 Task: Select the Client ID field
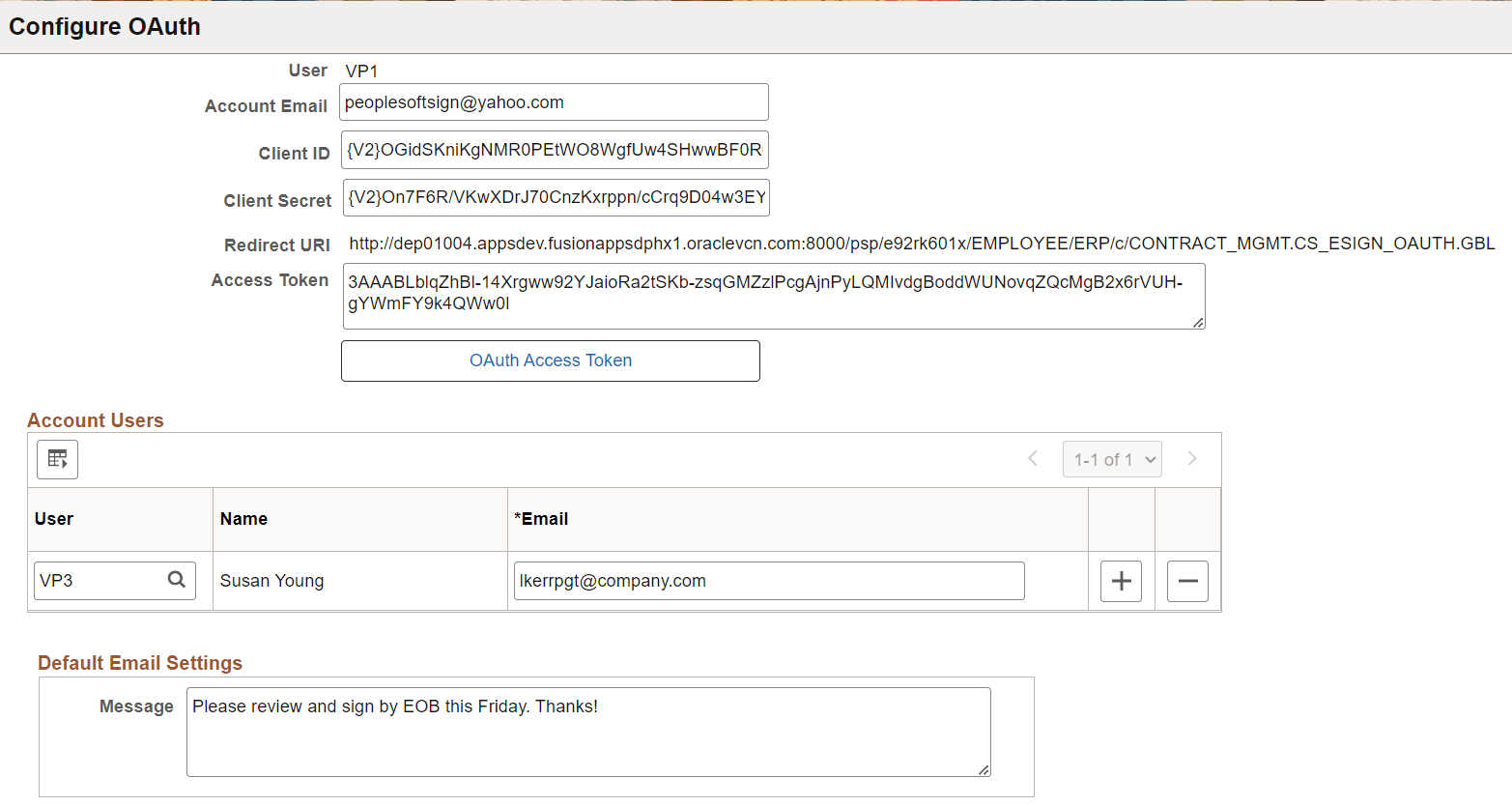(x=554, y=150)
